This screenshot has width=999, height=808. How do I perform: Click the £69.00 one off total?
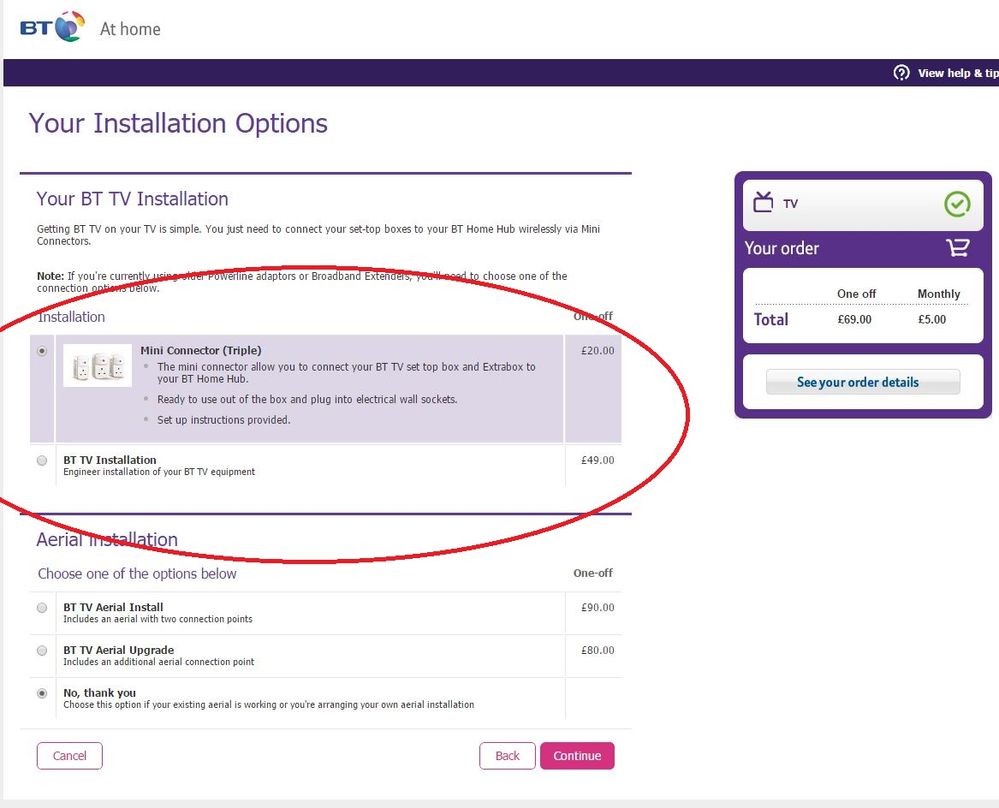pos(854,319)
